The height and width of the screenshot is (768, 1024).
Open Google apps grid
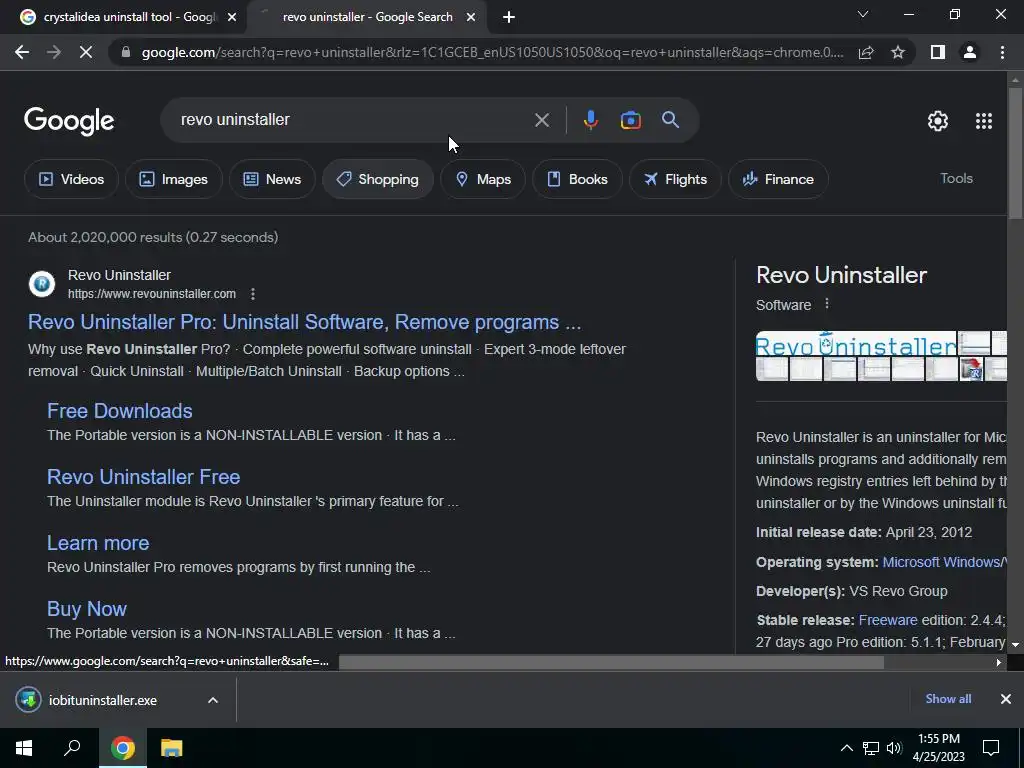tap(984, 121)
